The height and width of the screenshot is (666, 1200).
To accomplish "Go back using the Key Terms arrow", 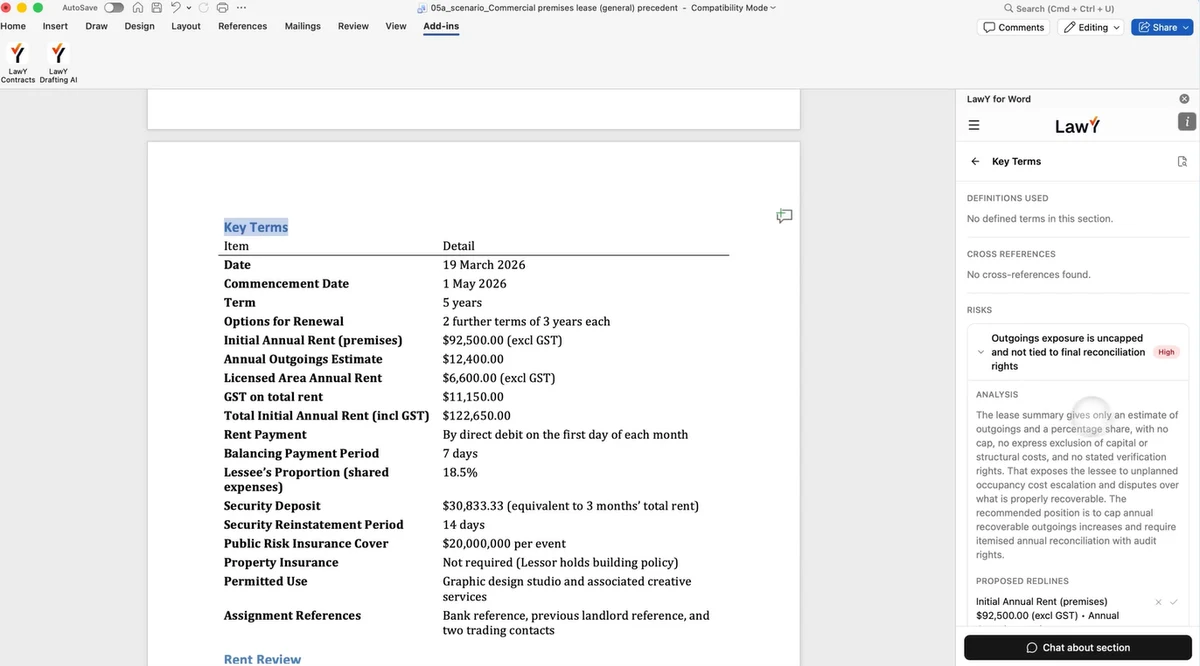I will pos(975,161).
